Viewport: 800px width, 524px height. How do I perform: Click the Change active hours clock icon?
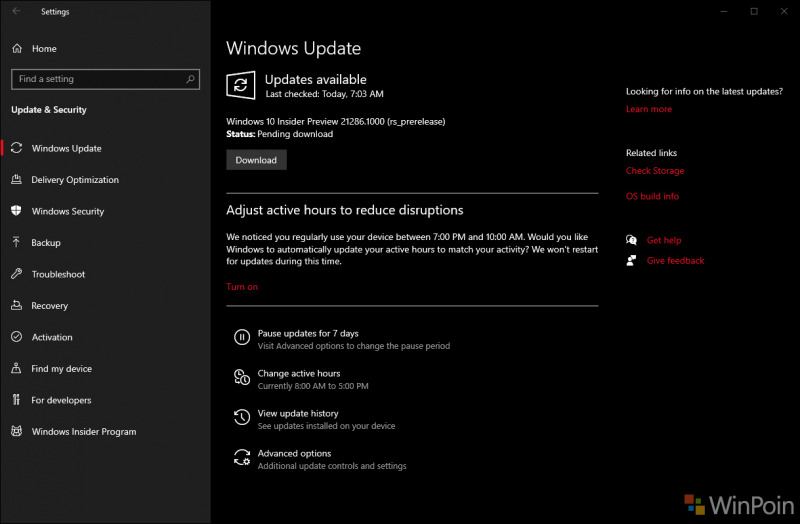pos(241,378)
